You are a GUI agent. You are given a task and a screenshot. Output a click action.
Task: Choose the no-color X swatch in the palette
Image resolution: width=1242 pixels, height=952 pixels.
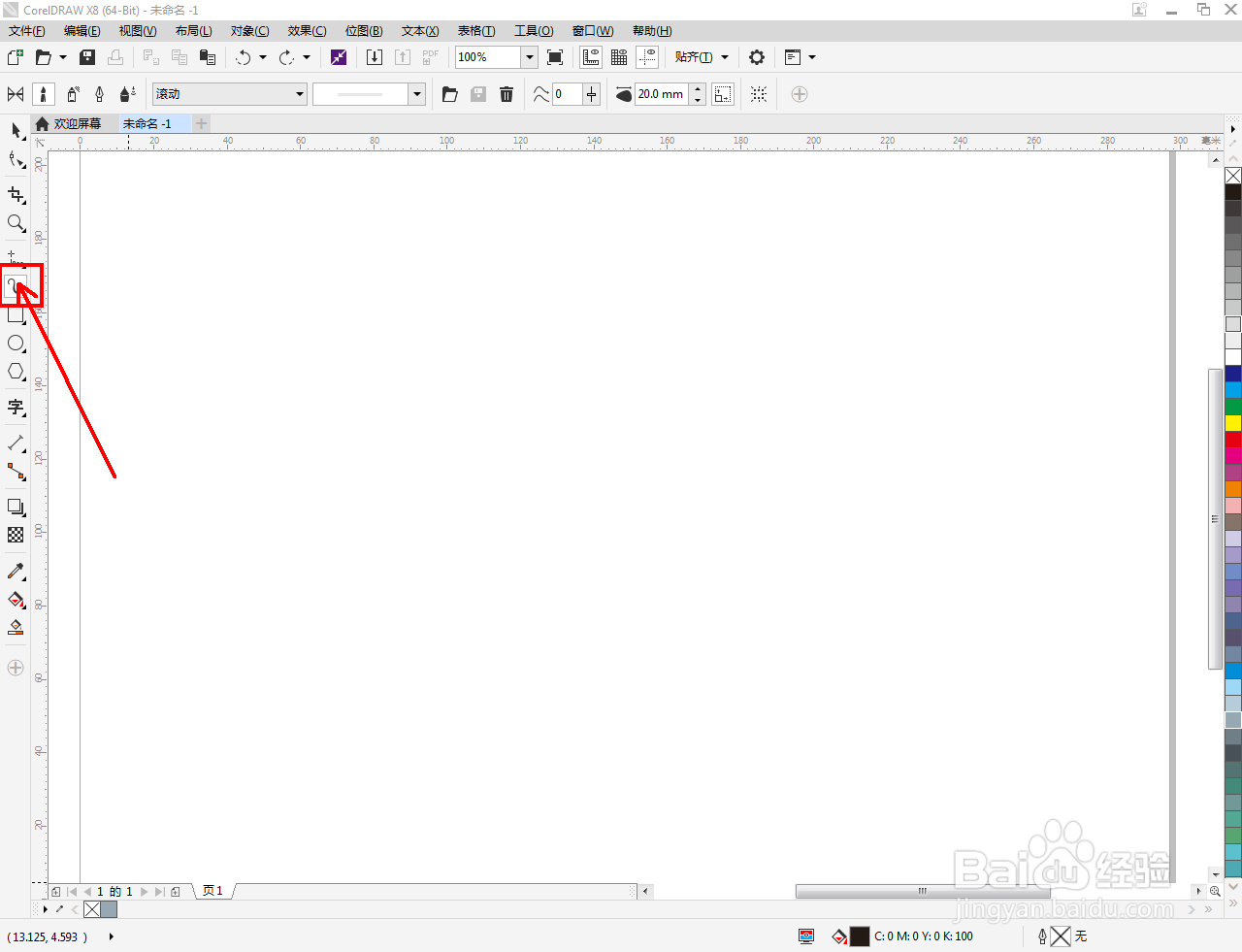click(1233, 176)
